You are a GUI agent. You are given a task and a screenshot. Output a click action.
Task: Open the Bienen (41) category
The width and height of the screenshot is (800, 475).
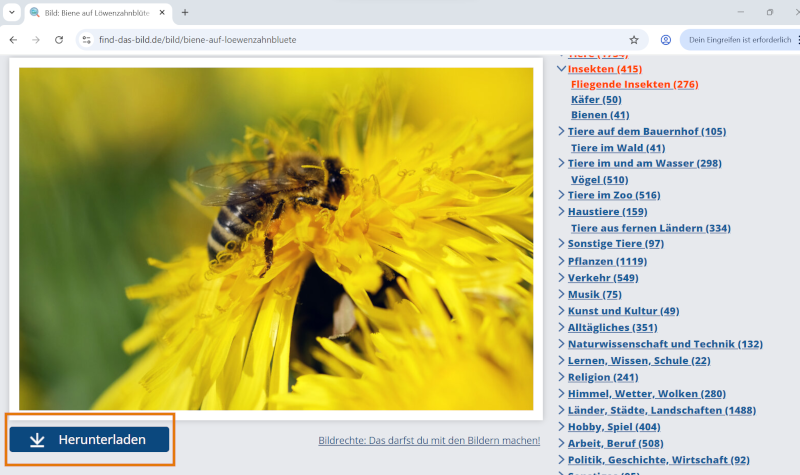click(600, 115)
